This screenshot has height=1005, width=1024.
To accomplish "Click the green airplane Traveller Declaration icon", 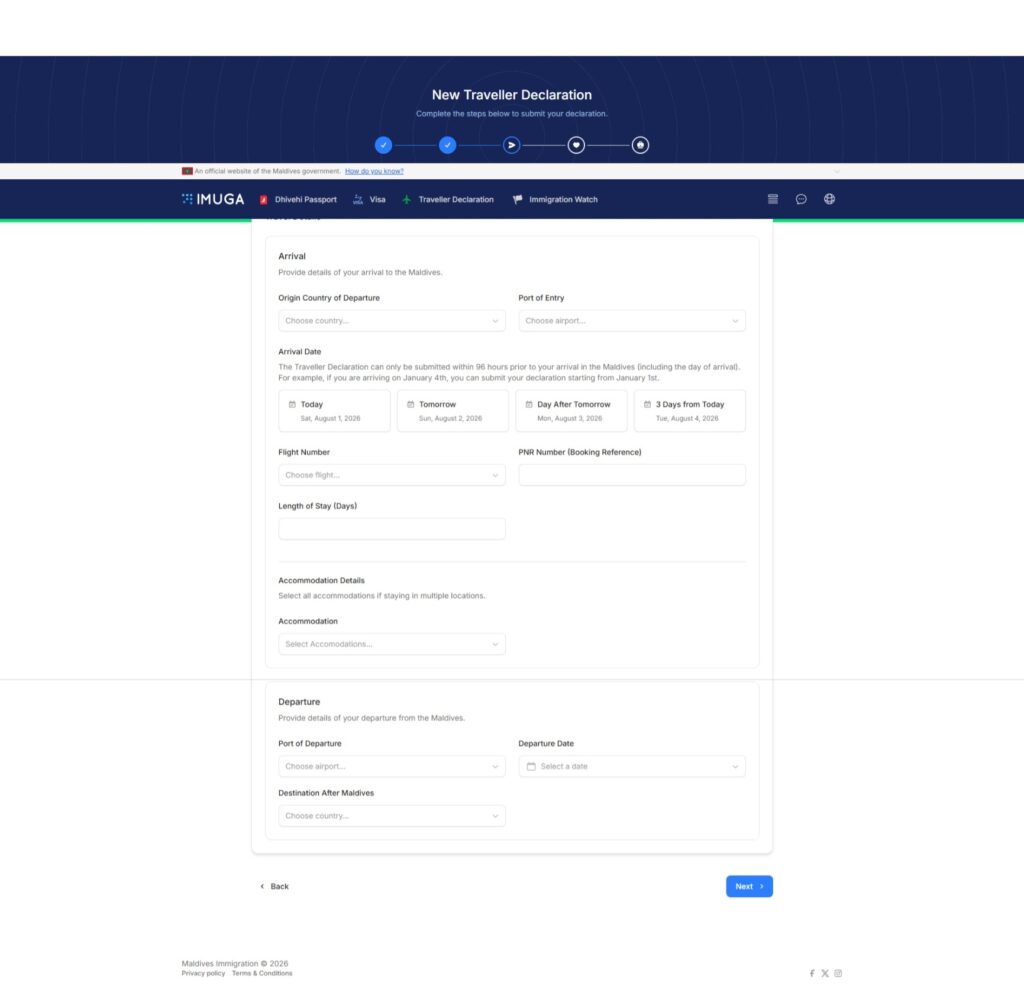I will tap(406, 200).
